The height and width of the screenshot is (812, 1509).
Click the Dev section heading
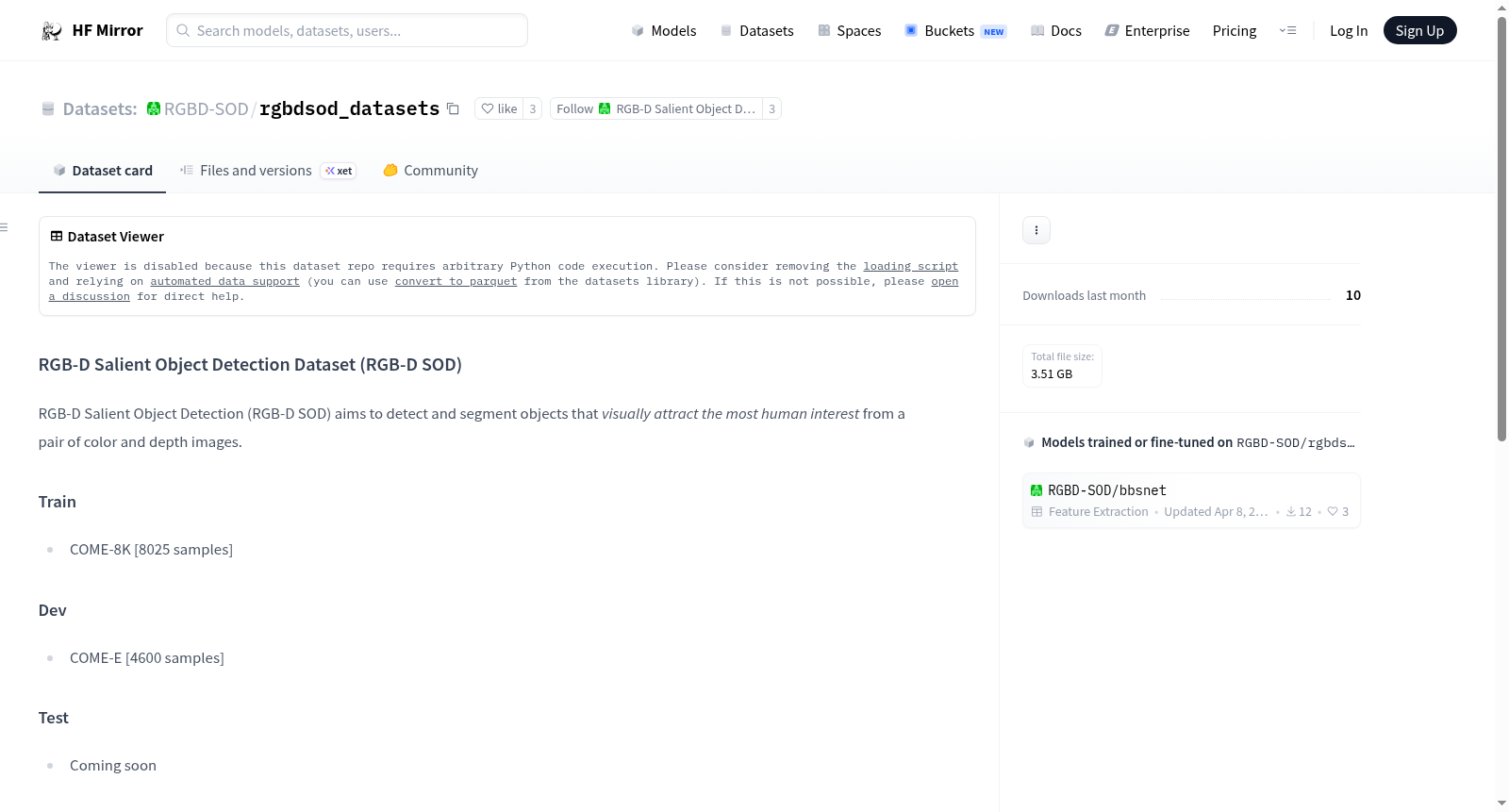pos(53,610)
